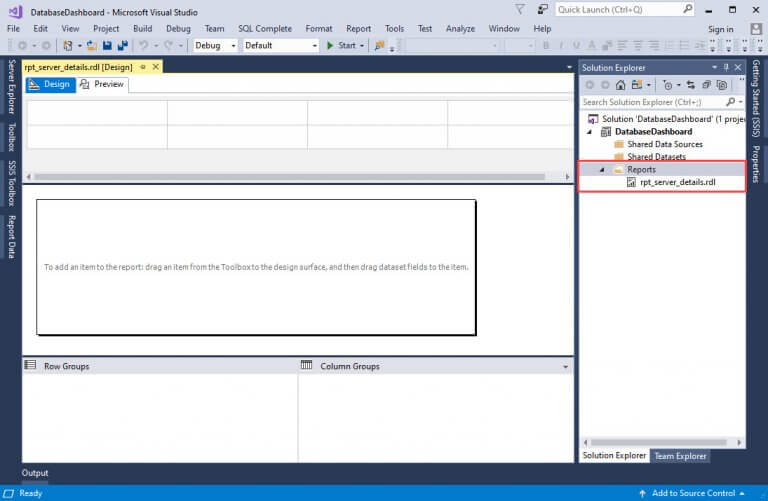Switch to the Team Explorer tab
Screen dimensions: 768x501
680,456
